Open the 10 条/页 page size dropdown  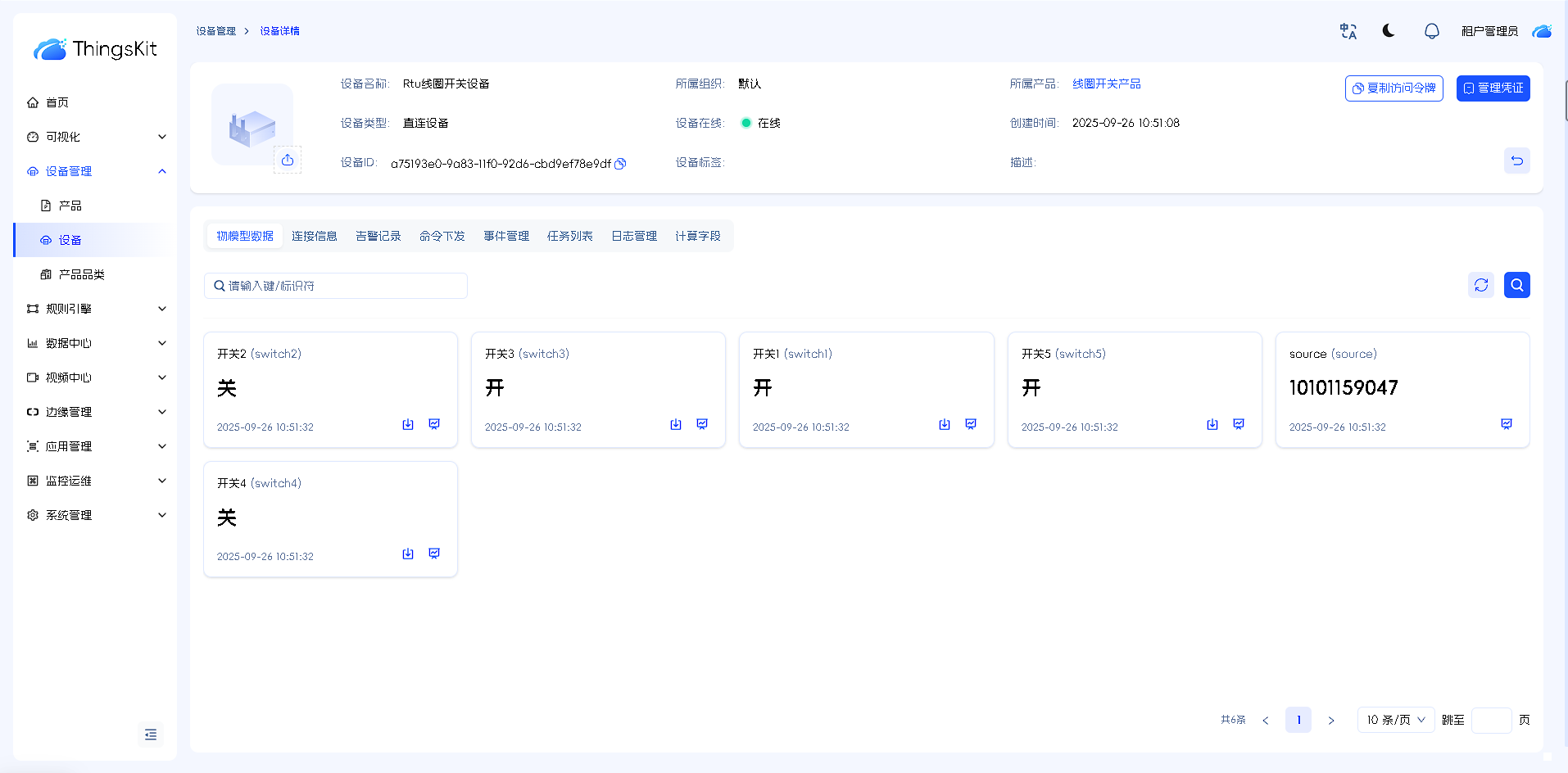click(x=1395, y=720)
